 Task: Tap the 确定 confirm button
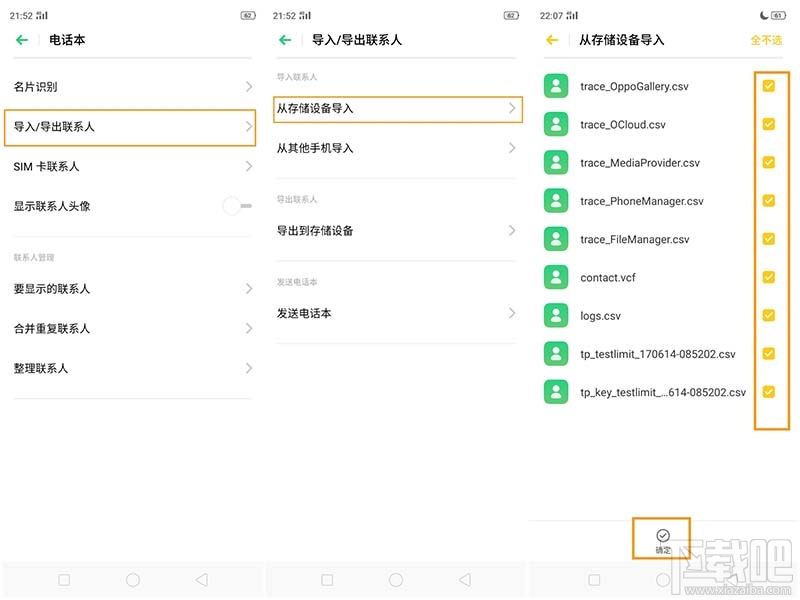pos(661,537)
